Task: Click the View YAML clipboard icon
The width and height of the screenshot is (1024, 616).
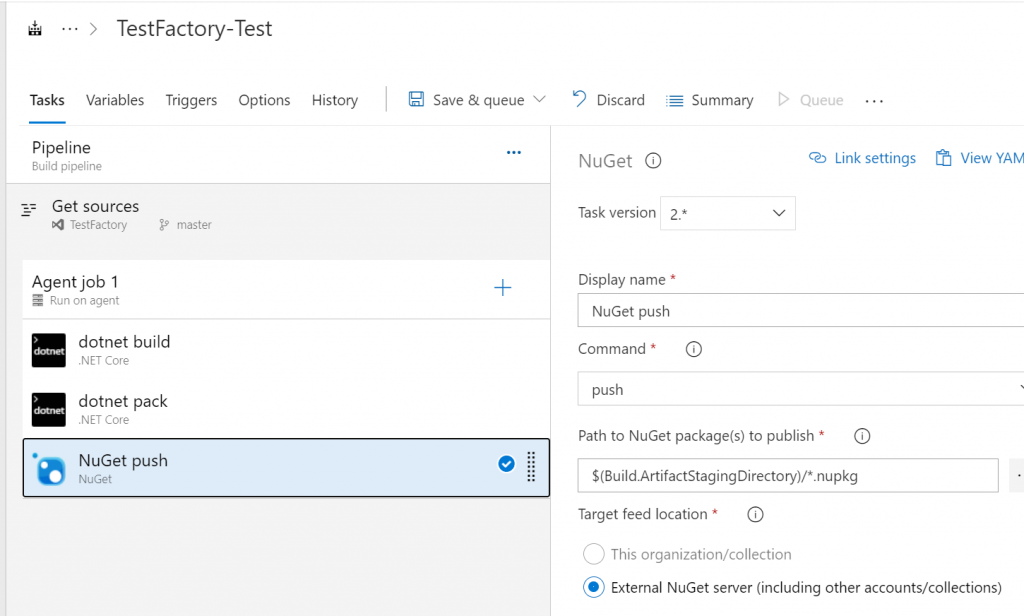Action: pyautogui.click(x=943, y=158)
